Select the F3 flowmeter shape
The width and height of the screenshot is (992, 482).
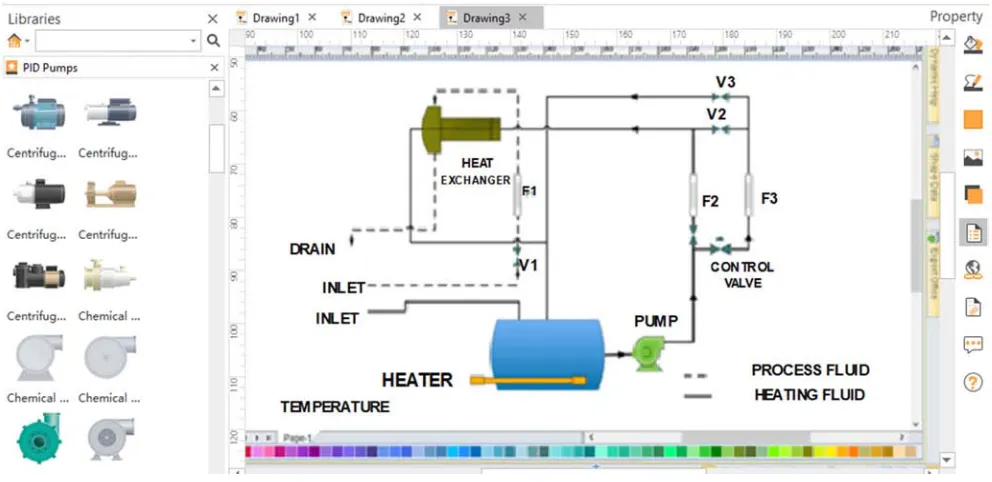(749, 196)
